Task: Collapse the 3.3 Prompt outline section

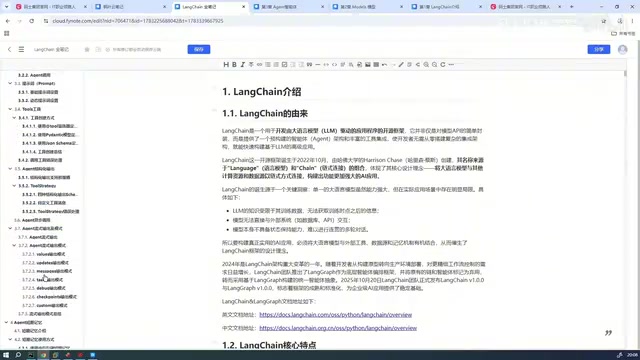Action: point(10,83)
